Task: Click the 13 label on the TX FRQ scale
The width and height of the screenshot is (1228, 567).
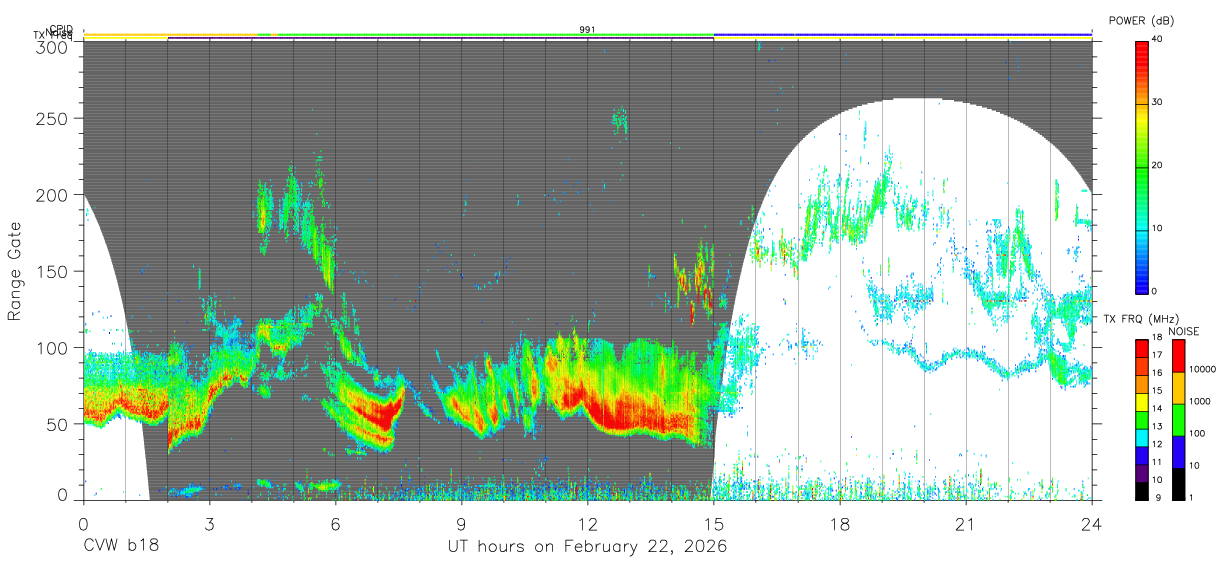Action: click(x=1156, y=426)
